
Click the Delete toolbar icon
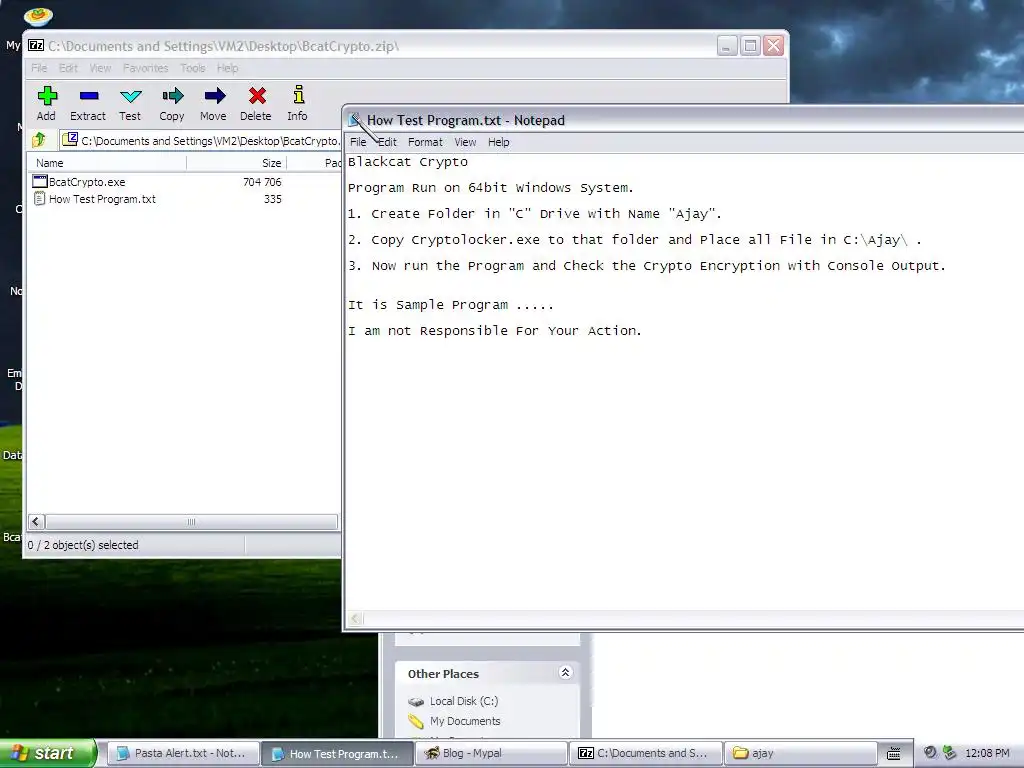256,103
